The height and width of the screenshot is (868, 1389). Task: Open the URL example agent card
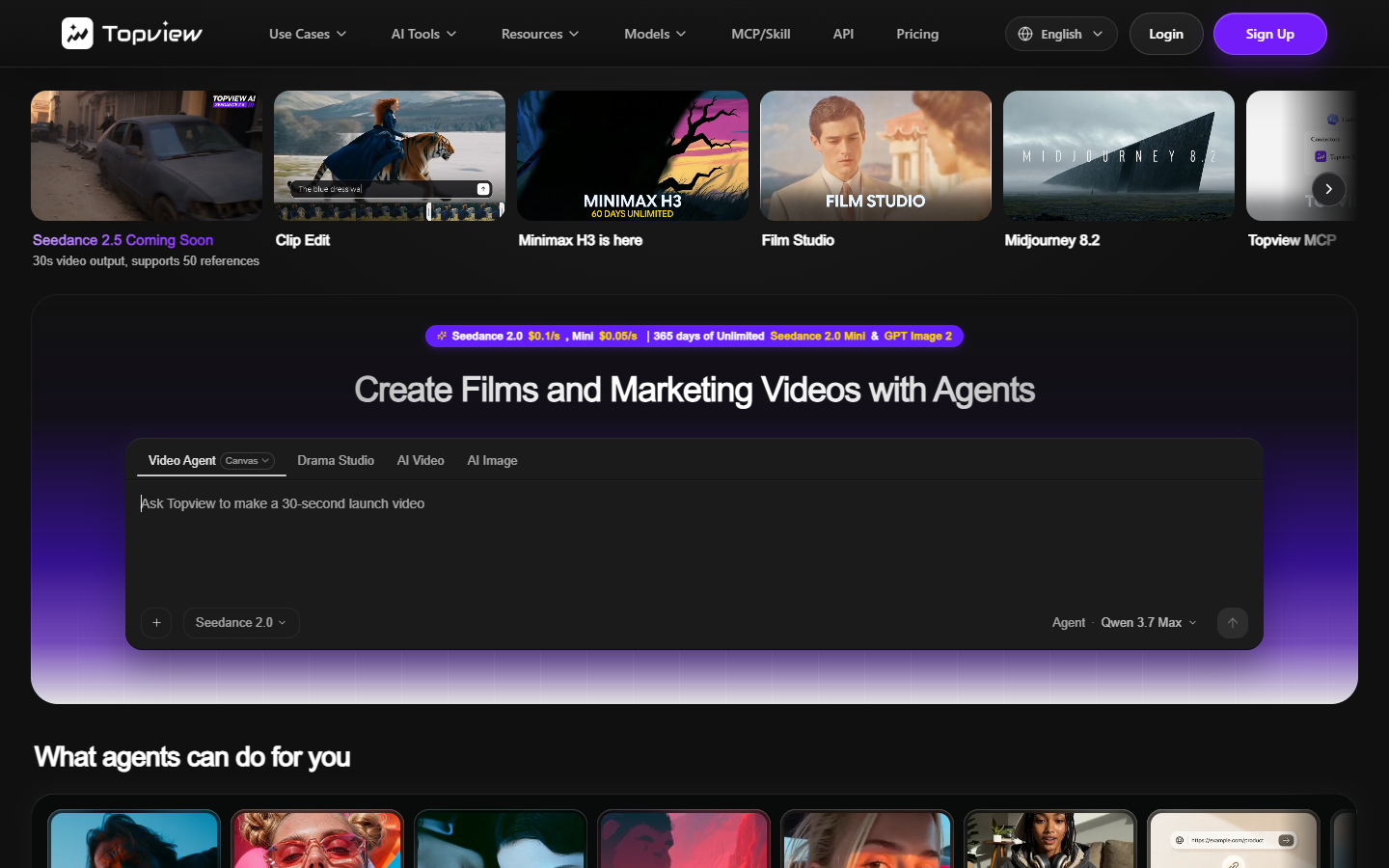(1234, 839)
